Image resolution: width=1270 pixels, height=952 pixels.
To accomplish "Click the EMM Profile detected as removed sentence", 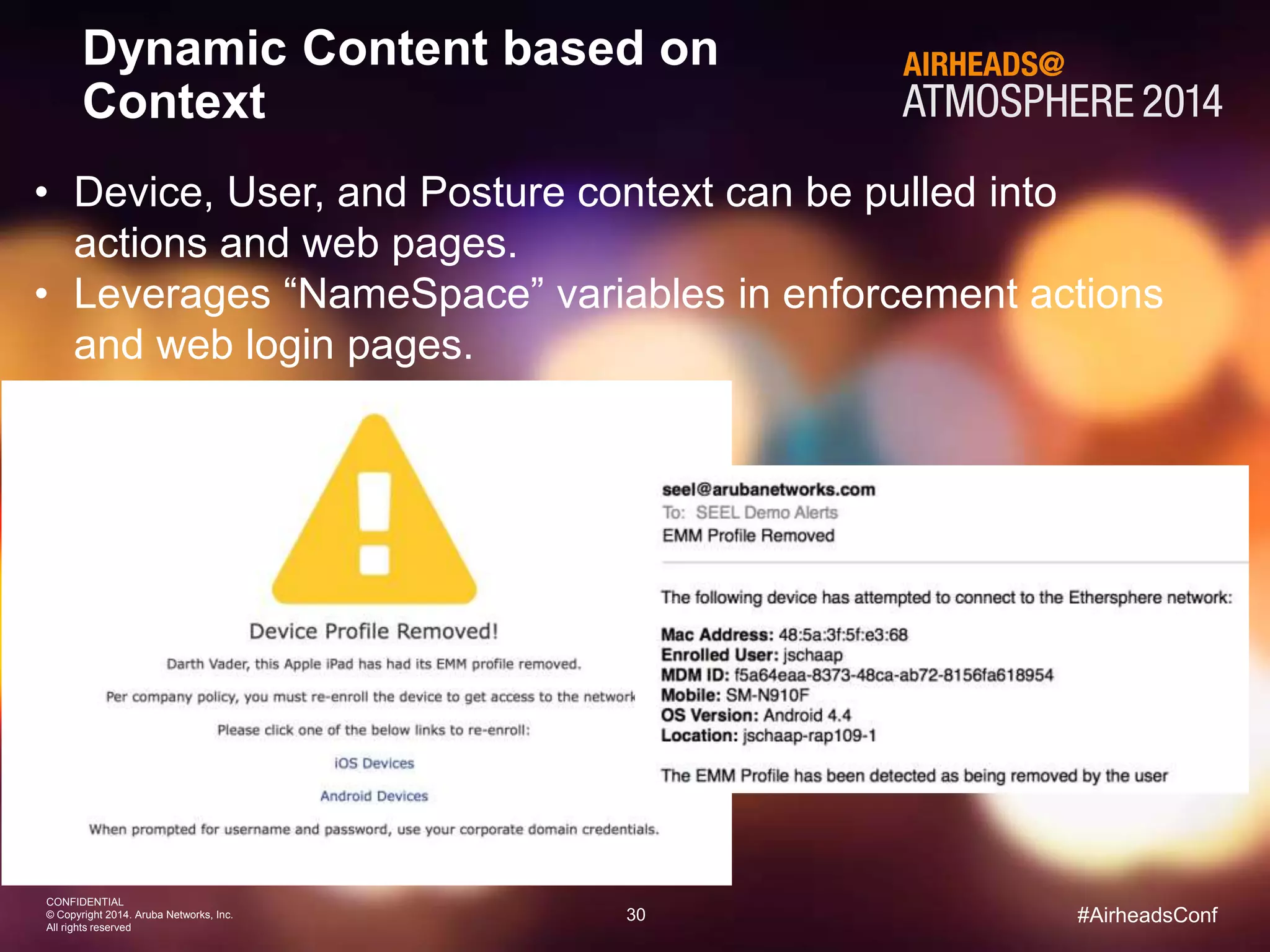I will (x=914, y=776).
